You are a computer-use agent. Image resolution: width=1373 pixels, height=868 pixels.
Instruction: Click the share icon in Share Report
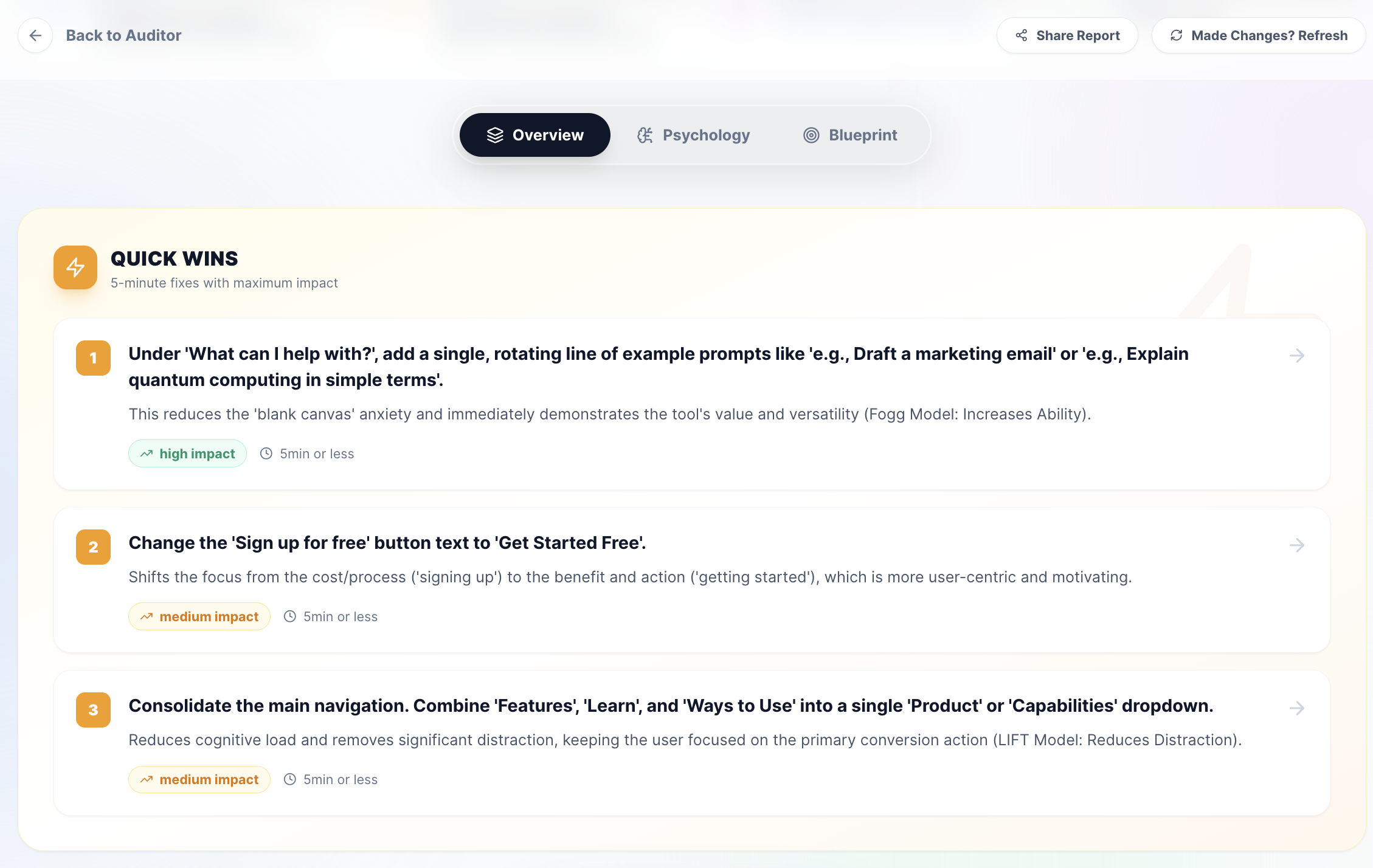pos(1022,36)
